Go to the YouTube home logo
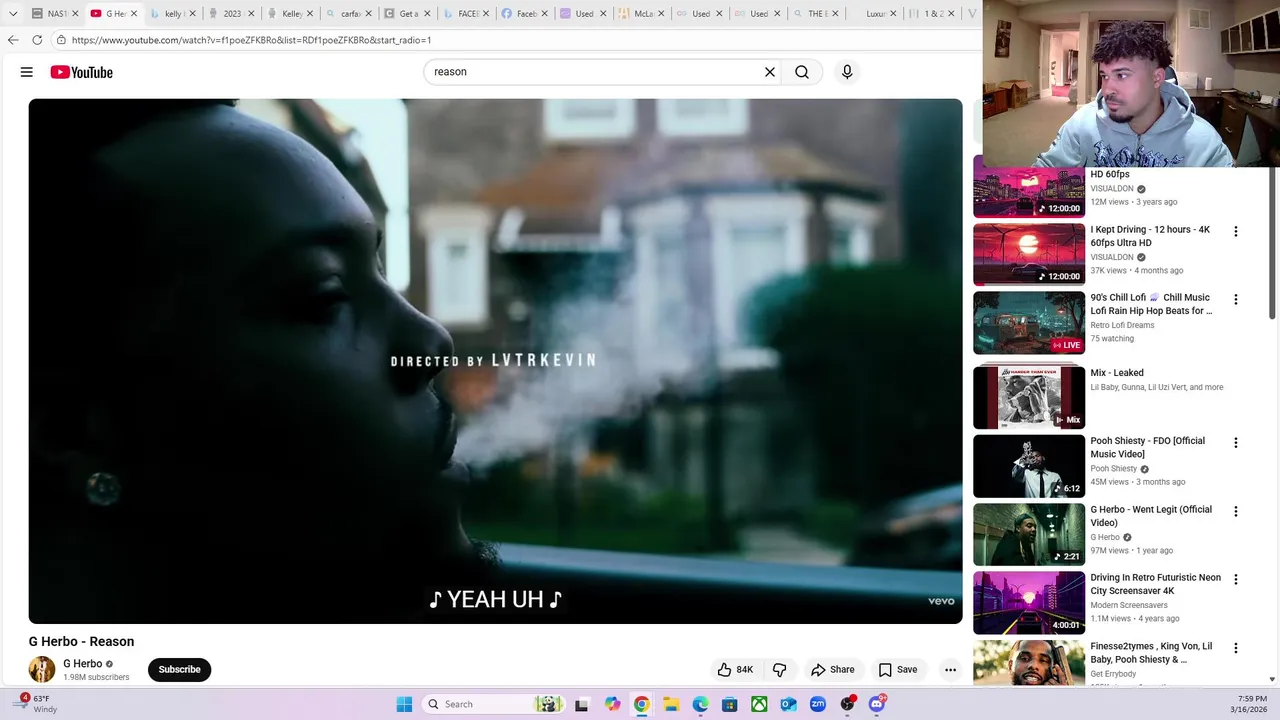Image resolution: width=1280 pixels, height=720 pixels. pyautogui.click(x=81, y=72)
